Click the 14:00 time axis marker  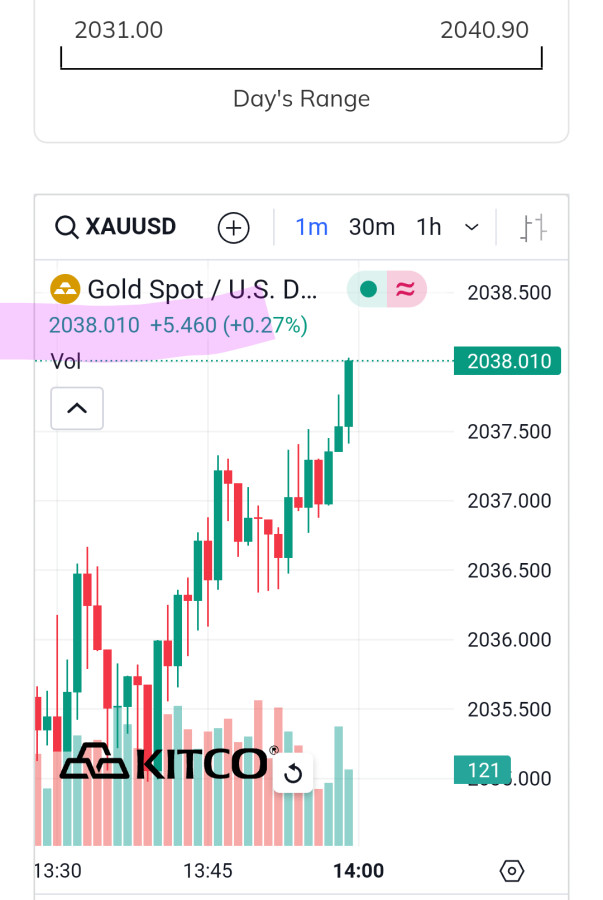click(x=358, y=871)
